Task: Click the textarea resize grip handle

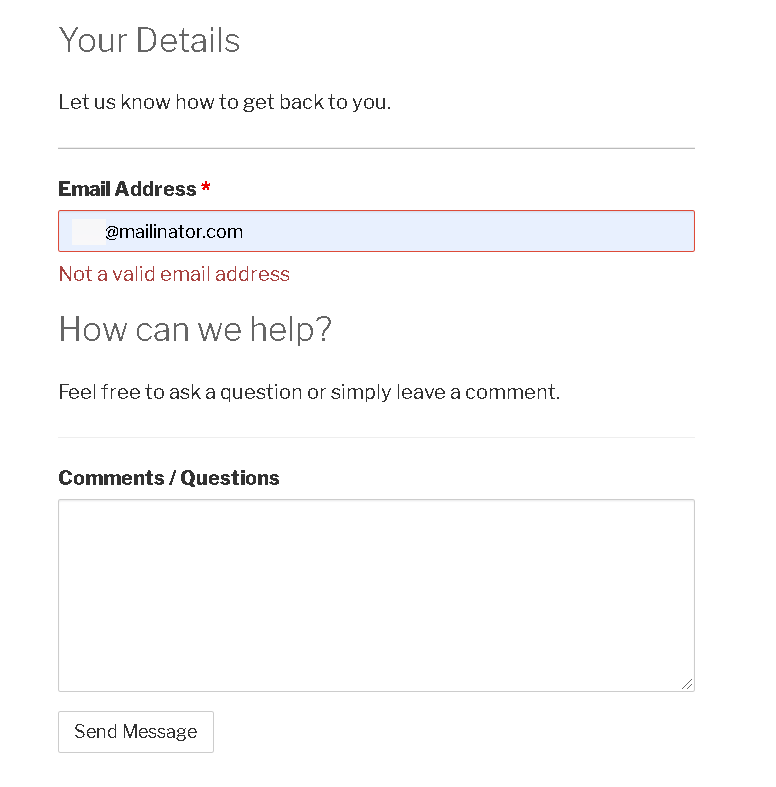Action: click(x=687, y=684)
